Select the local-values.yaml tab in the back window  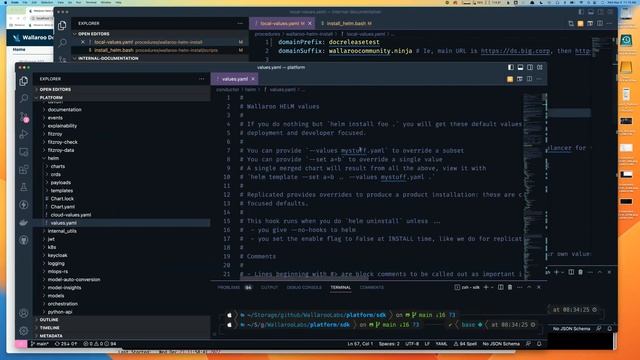pyautogui.click(x=282, y=23)
